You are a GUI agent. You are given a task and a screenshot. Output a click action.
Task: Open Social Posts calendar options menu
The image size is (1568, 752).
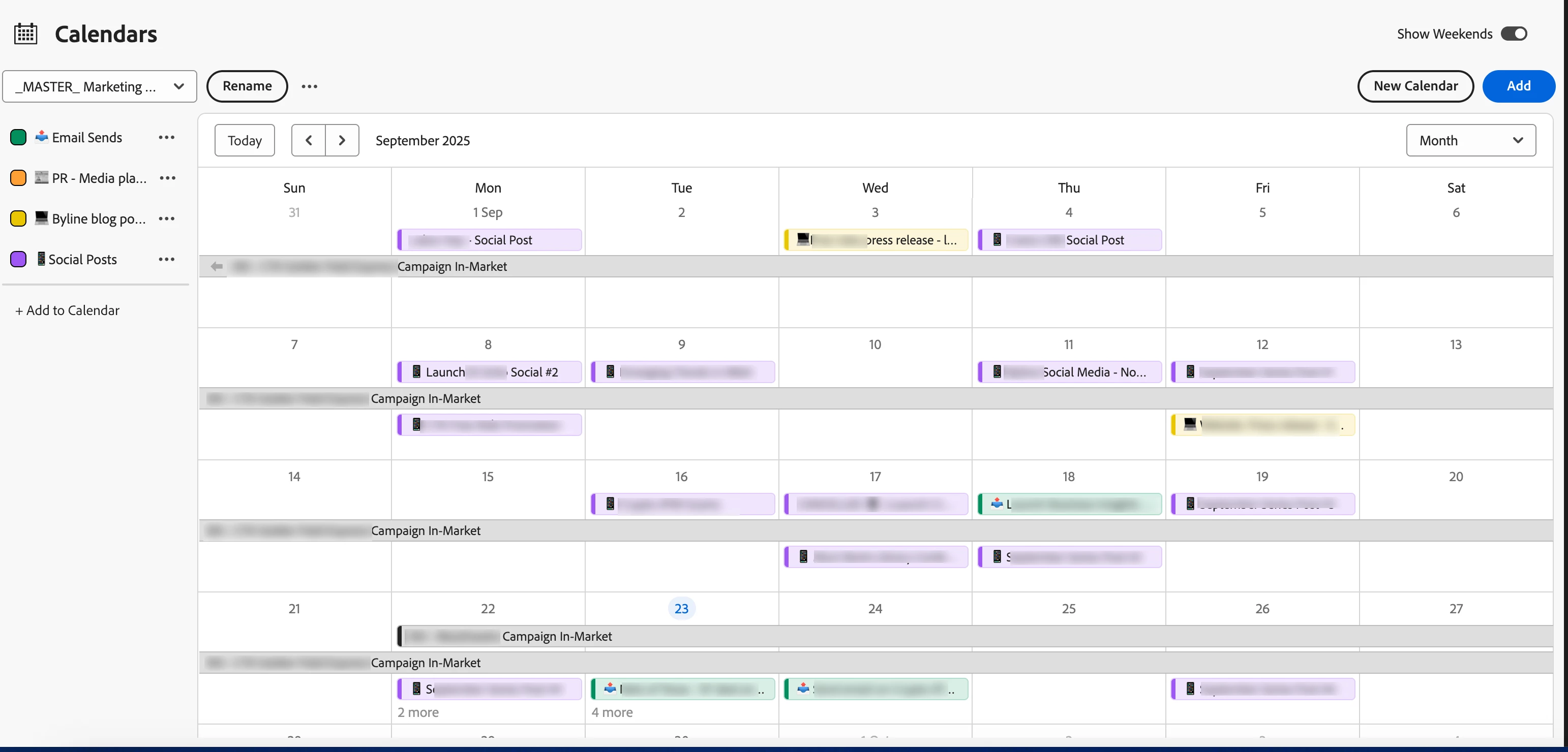pyautogui.click(x=166, y=259)
